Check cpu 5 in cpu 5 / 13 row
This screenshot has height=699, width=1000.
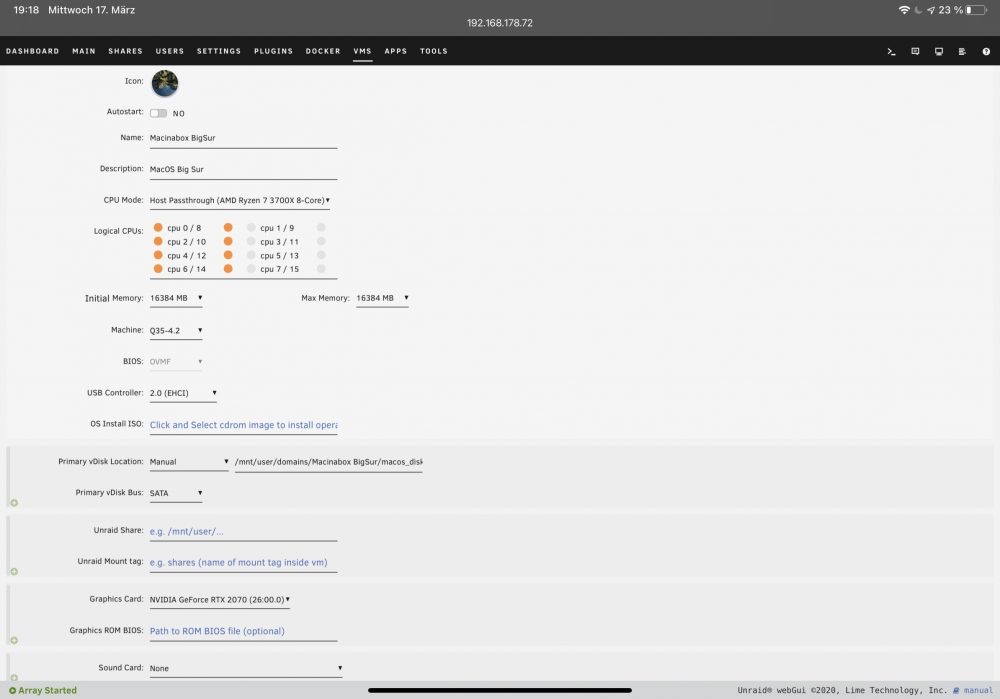[x=251, y=255]
